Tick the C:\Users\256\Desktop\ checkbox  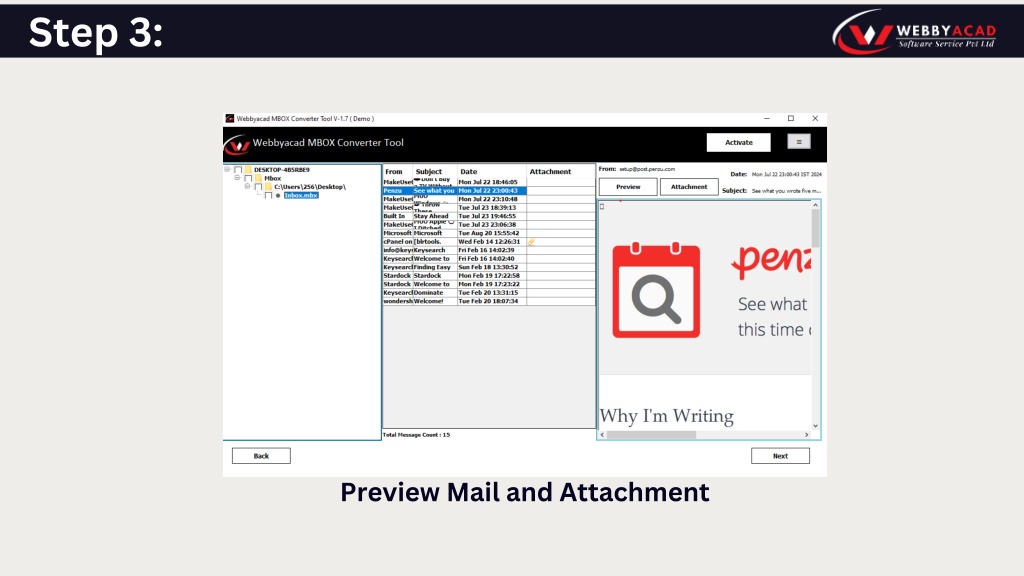click(259, 187)
